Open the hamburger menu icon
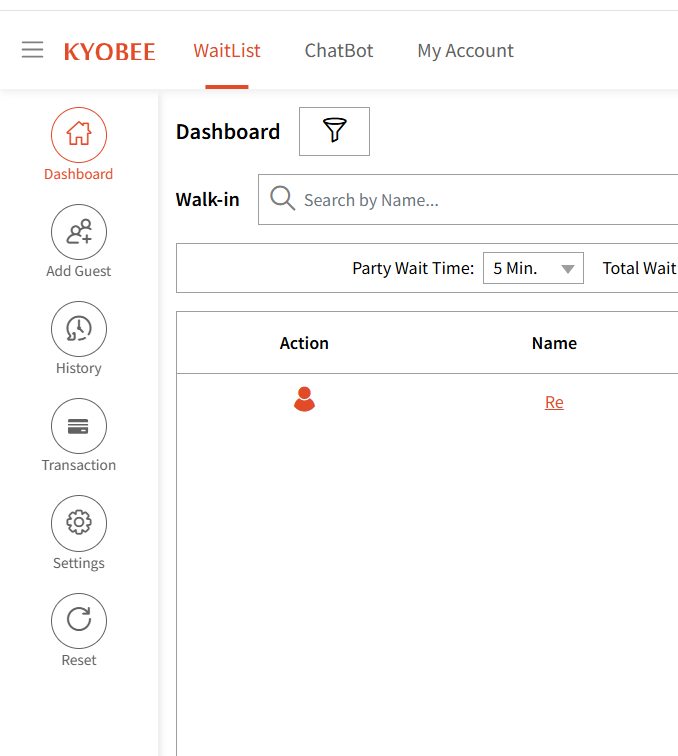Viewport: 678px width, 756px height. [32, 50]
